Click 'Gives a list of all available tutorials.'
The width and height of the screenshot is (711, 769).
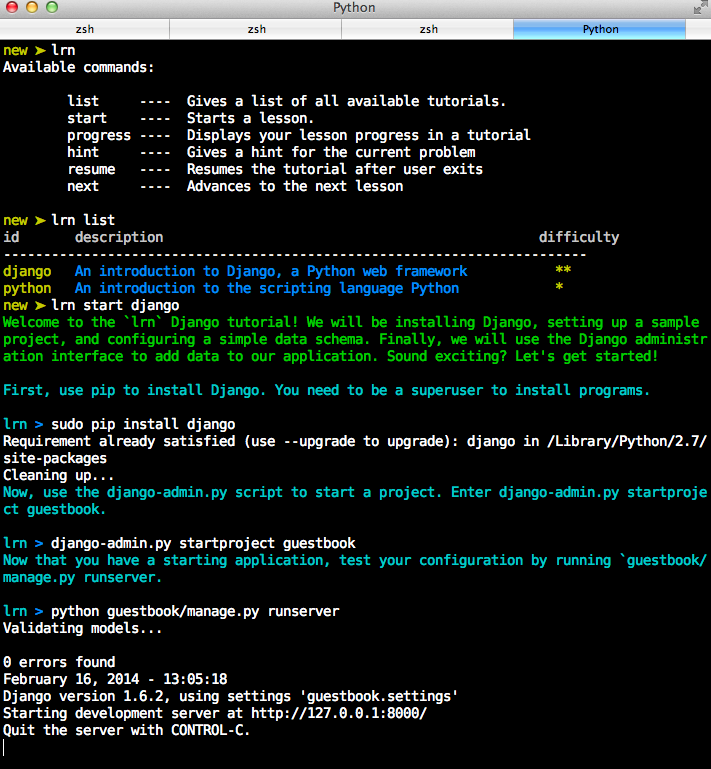coord(346,101)
